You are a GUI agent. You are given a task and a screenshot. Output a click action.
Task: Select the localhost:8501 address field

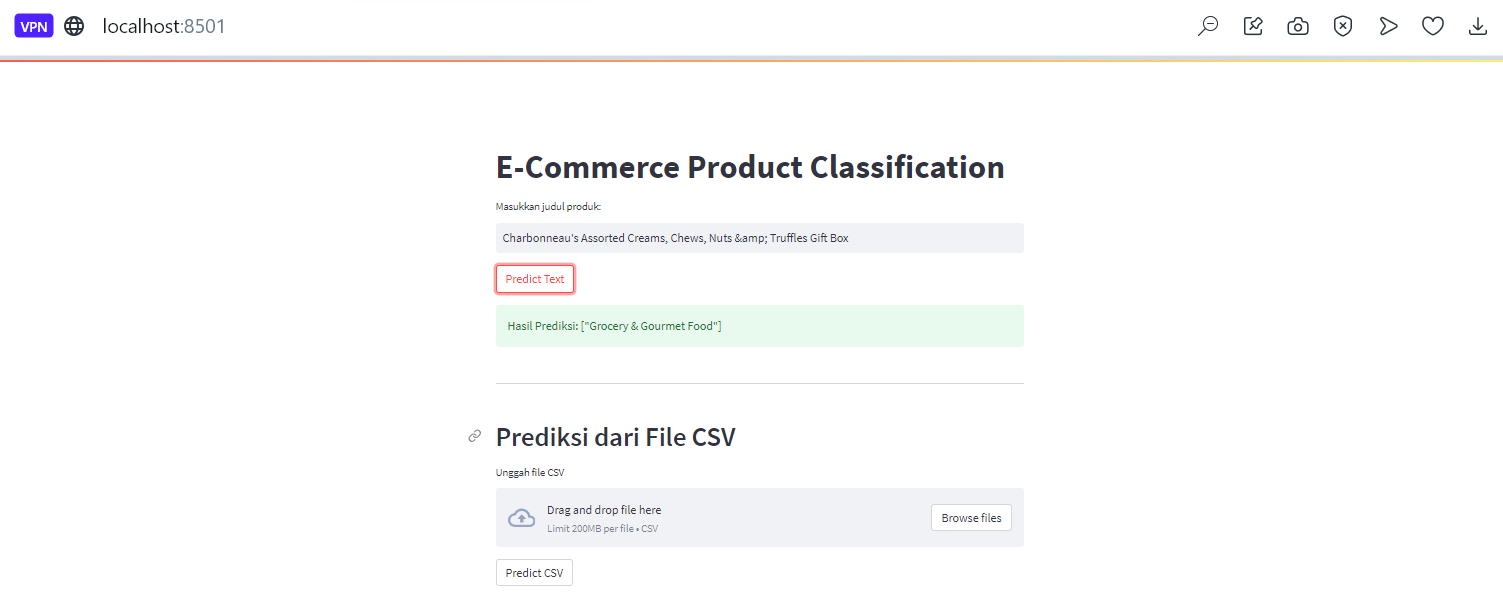(x=164, y=27)
